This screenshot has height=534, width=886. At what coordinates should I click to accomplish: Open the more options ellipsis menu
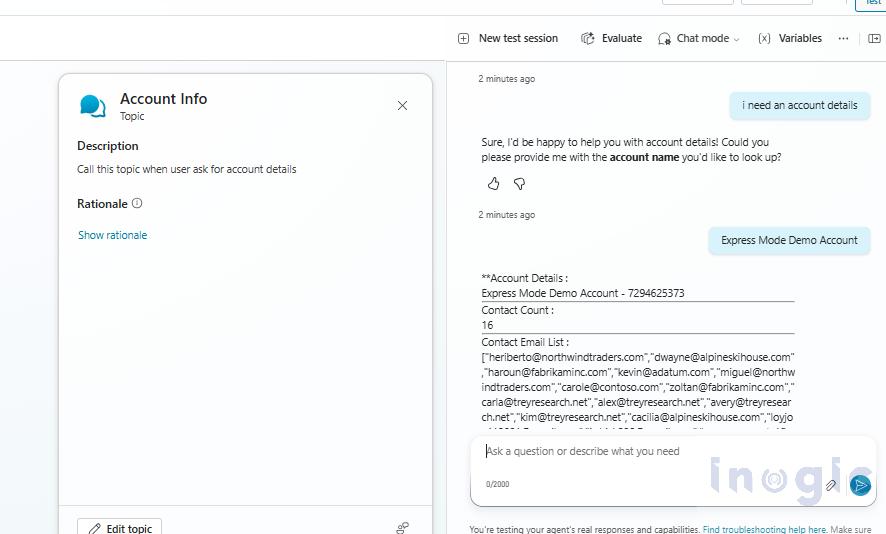pos(843,38)
